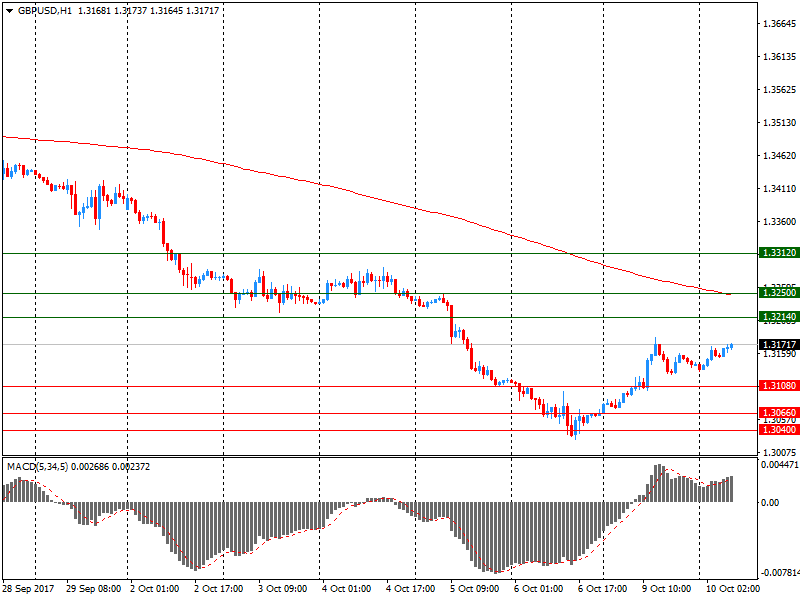Open the chart dropdown triangle beside GBPUSD,H1

click(x=9, y=11)
